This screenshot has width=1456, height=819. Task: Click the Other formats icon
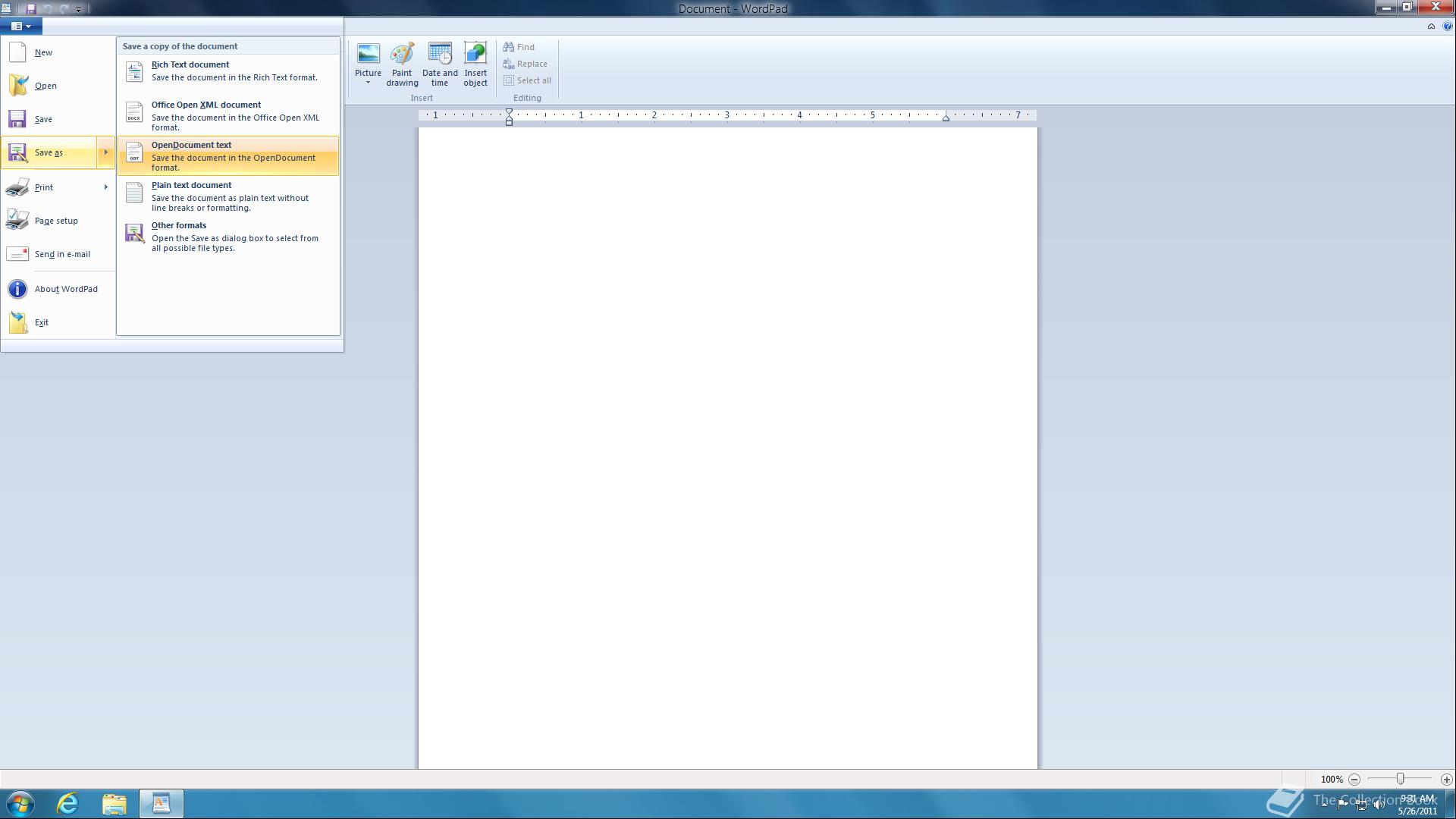[x=134, y=233]
